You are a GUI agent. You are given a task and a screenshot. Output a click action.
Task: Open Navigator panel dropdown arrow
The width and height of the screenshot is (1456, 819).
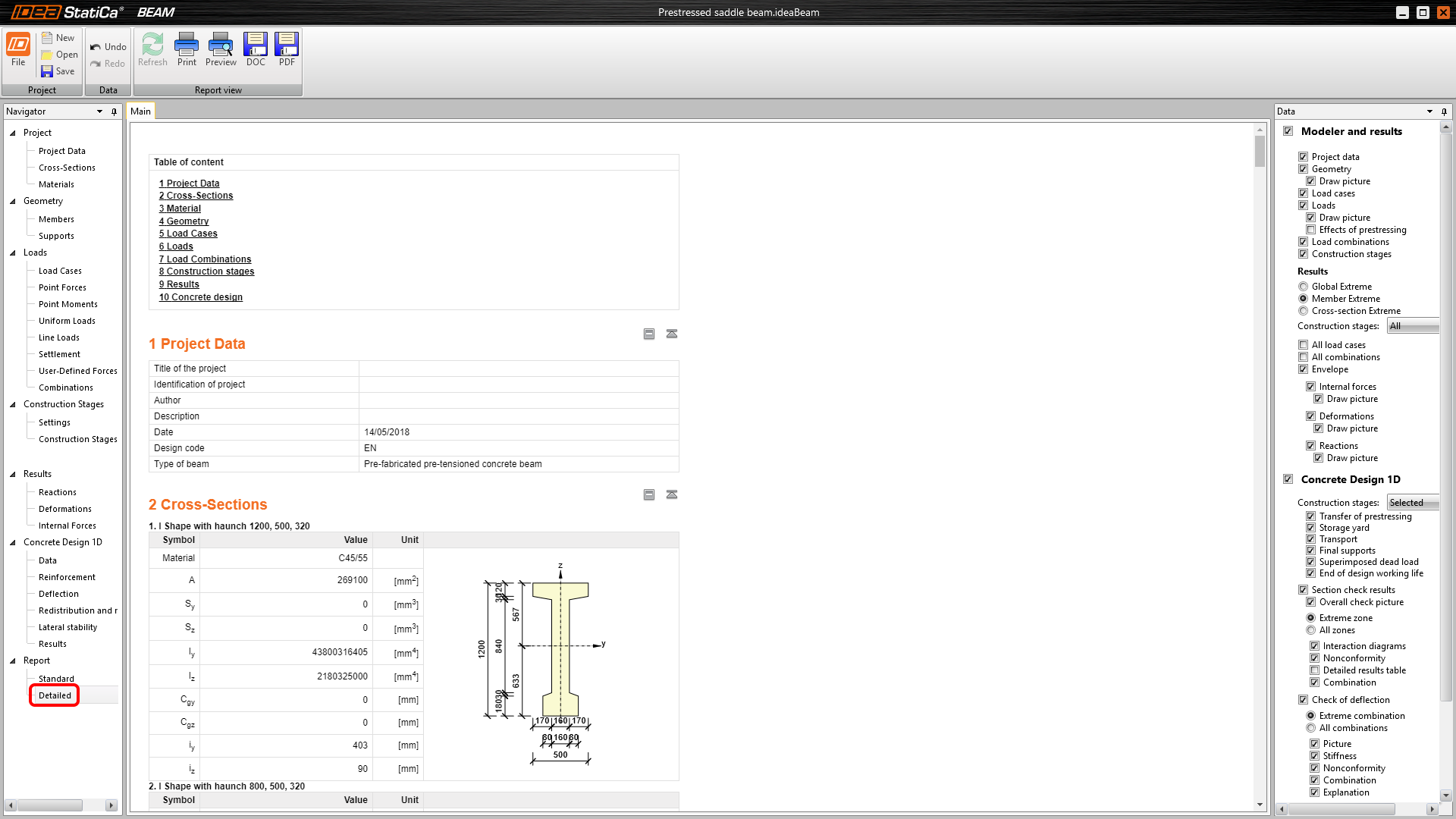99,111
